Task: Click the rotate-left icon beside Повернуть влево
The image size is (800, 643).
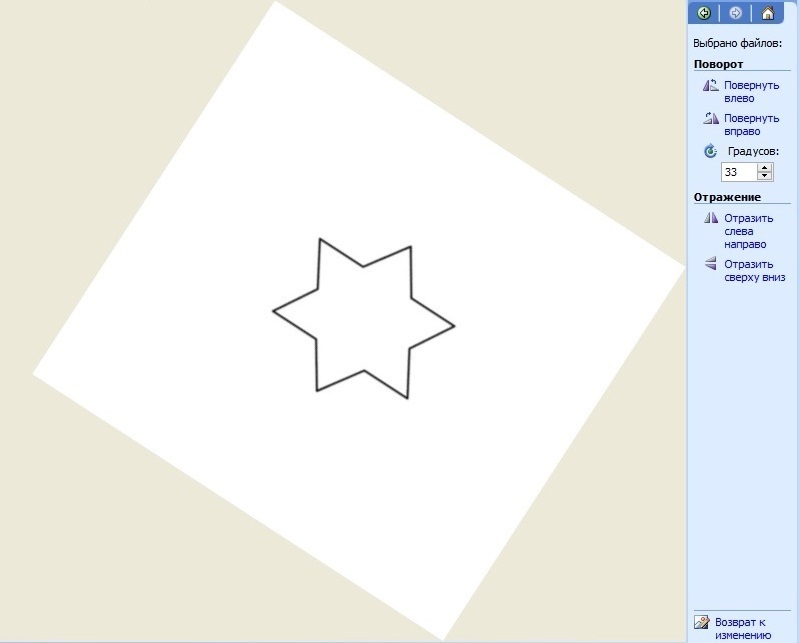Action: click(711, 85)
